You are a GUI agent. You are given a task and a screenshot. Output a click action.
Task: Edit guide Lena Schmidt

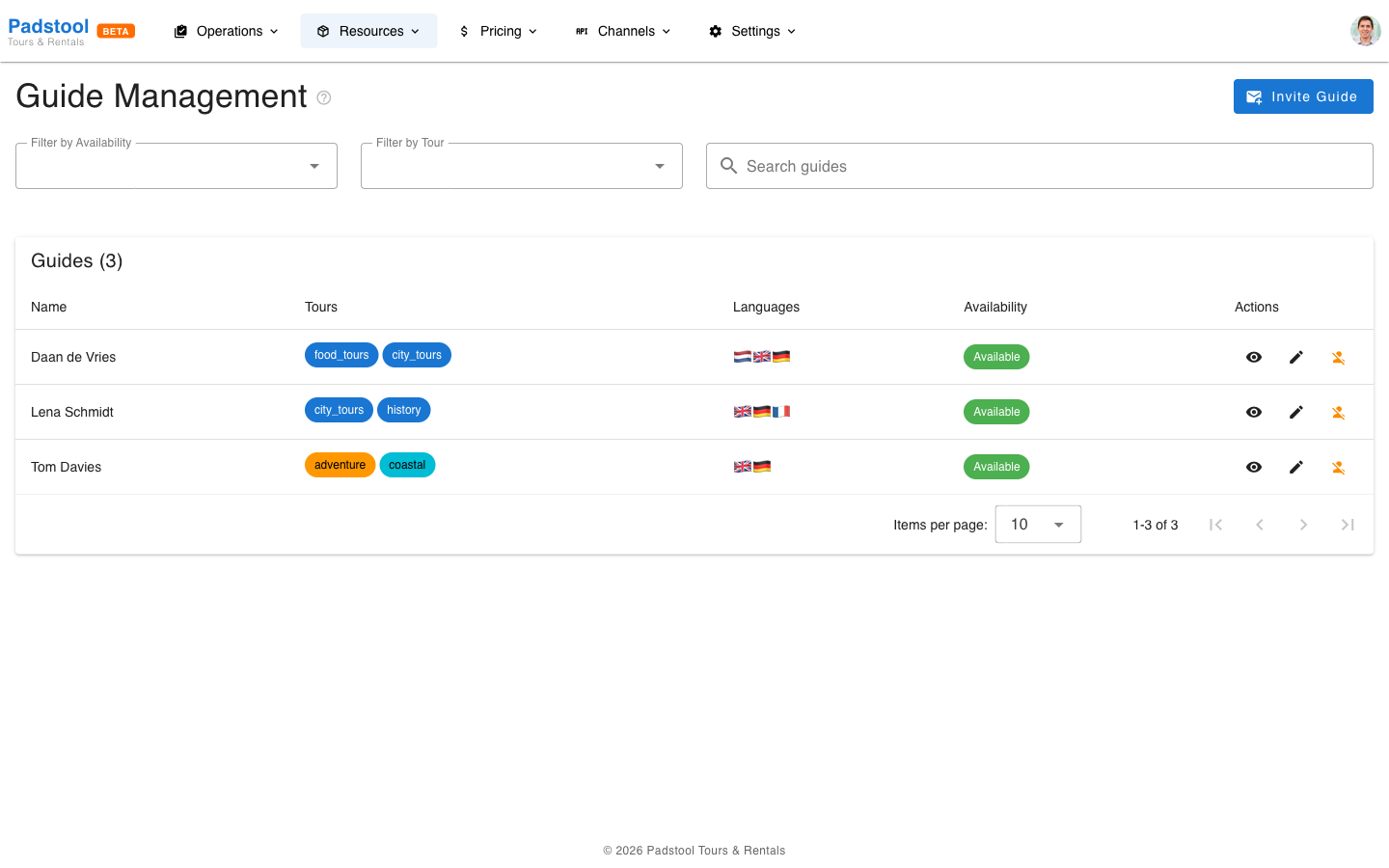(x=1296, y=412)
